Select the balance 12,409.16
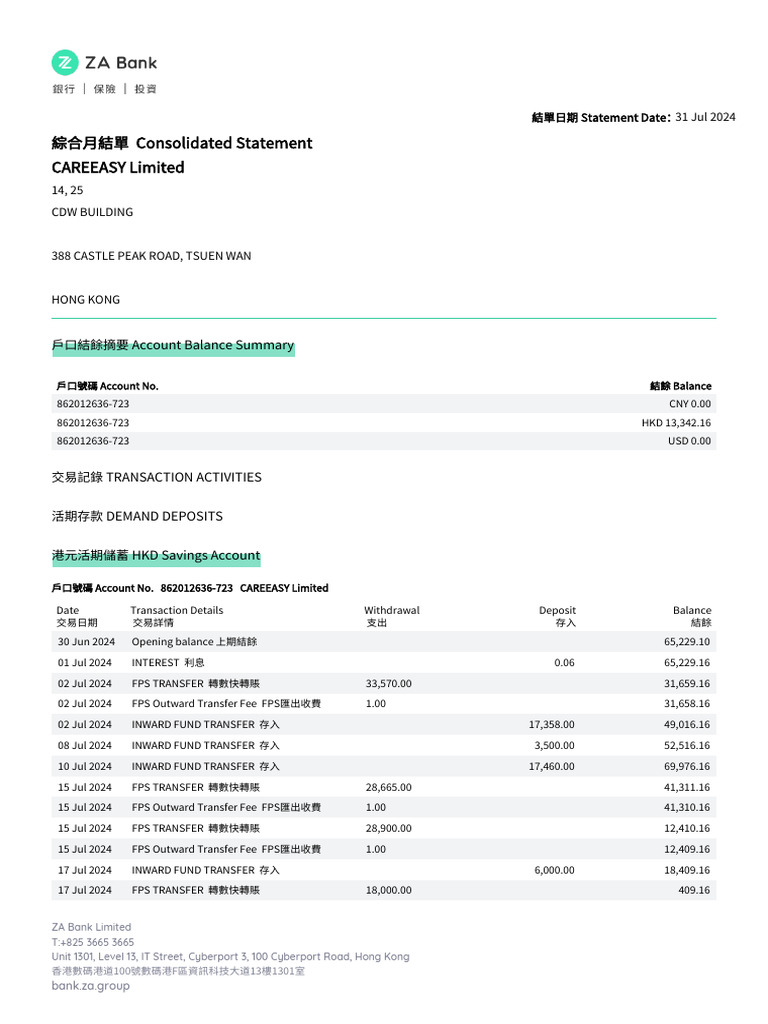This screenshot has width=768, height=1024. pos(687,850)
